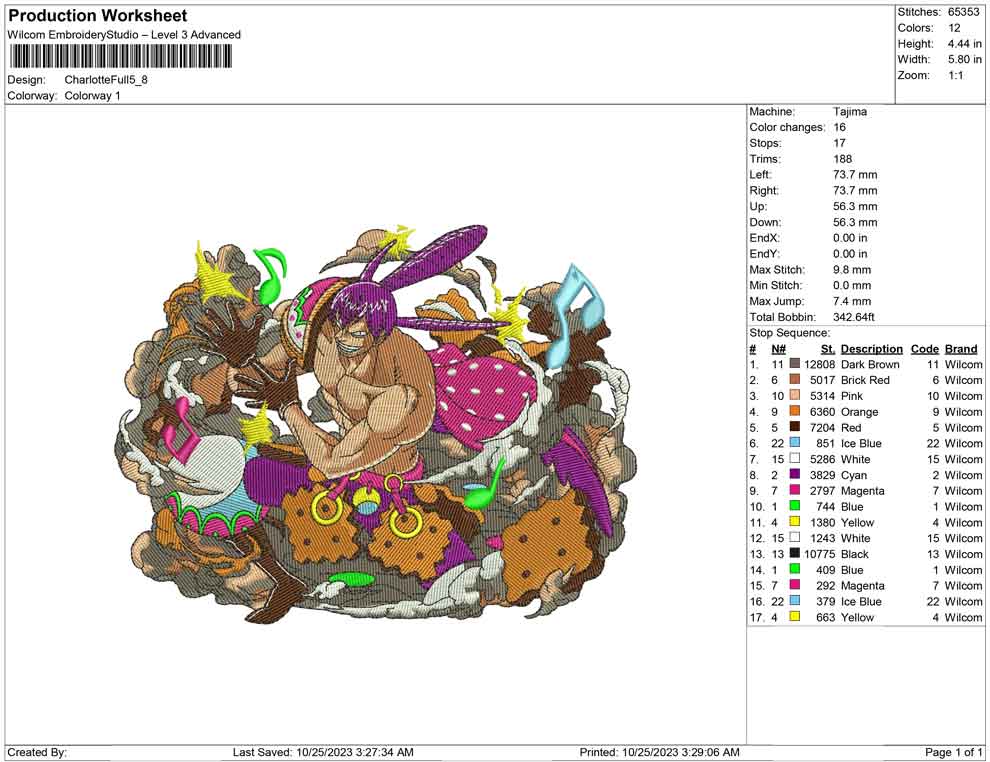
Task: Click the 'Description' column header
Action: pos(872,349)
